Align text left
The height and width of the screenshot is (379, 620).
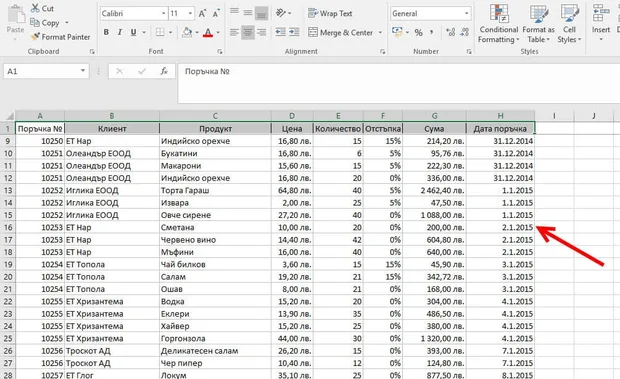(234, 32)
